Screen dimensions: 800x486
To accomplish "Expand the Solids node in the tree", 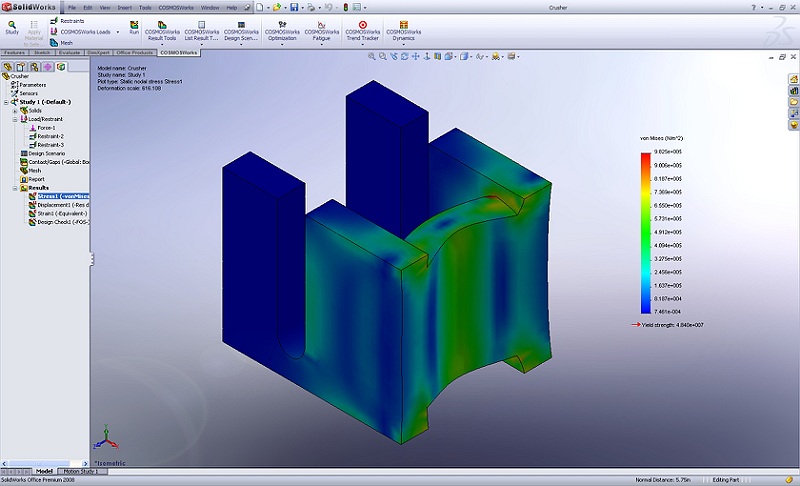I will (x=15, y=111).
